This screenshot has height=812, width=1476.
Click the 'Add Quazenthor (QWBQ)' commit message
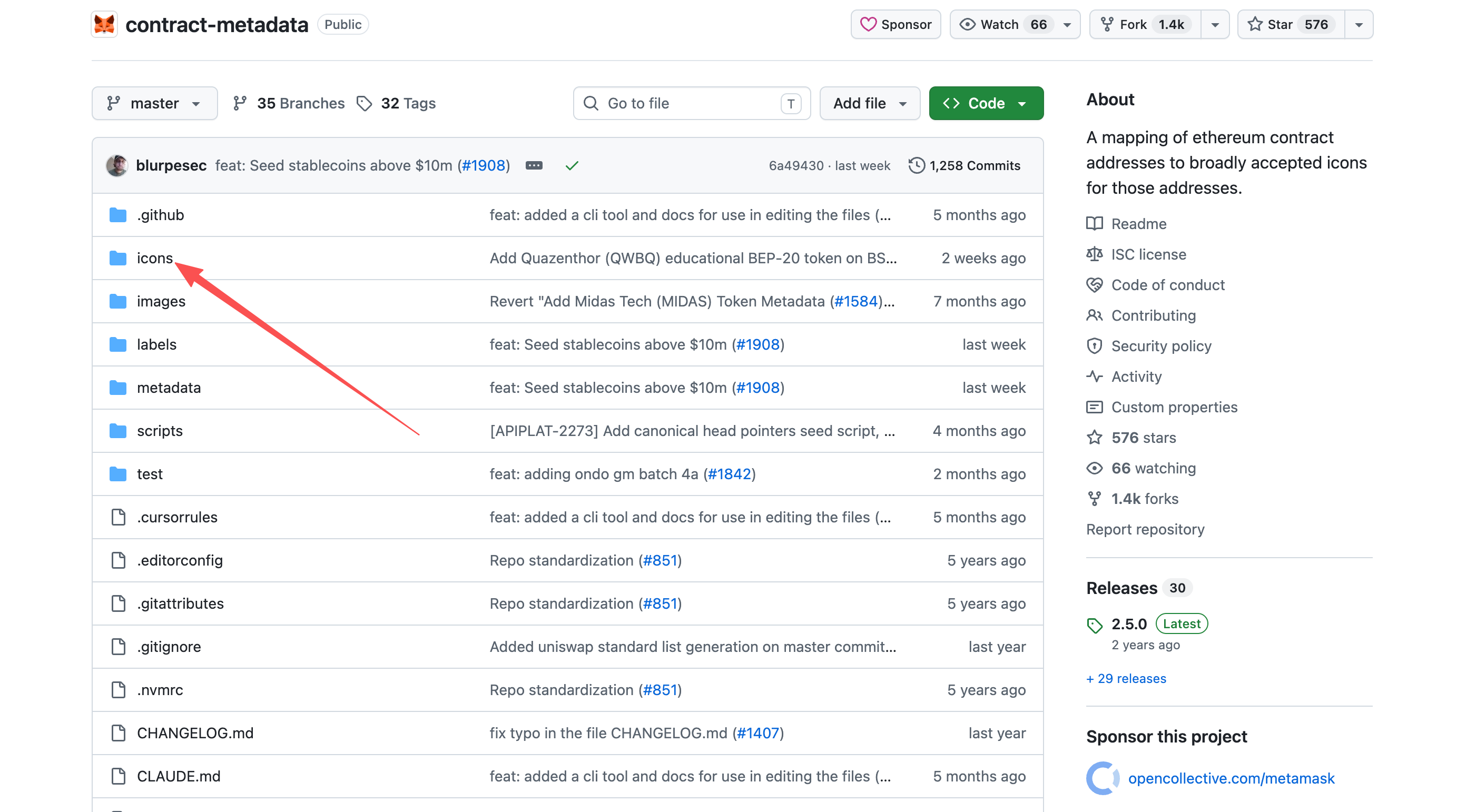[693, 258]
